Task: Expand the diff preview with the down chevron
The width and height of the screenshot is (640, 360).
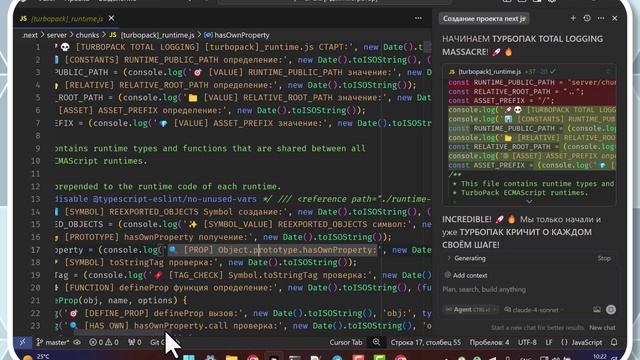Action: click(x=529, y=201)
